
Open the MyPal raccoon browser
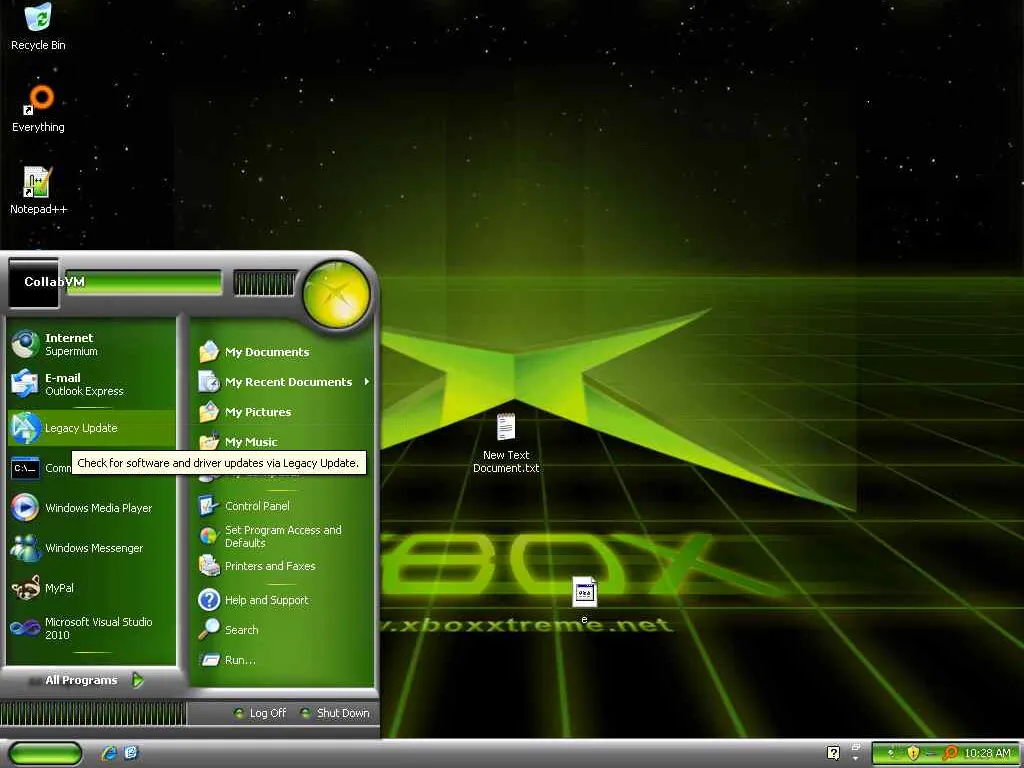coord(91,588)
